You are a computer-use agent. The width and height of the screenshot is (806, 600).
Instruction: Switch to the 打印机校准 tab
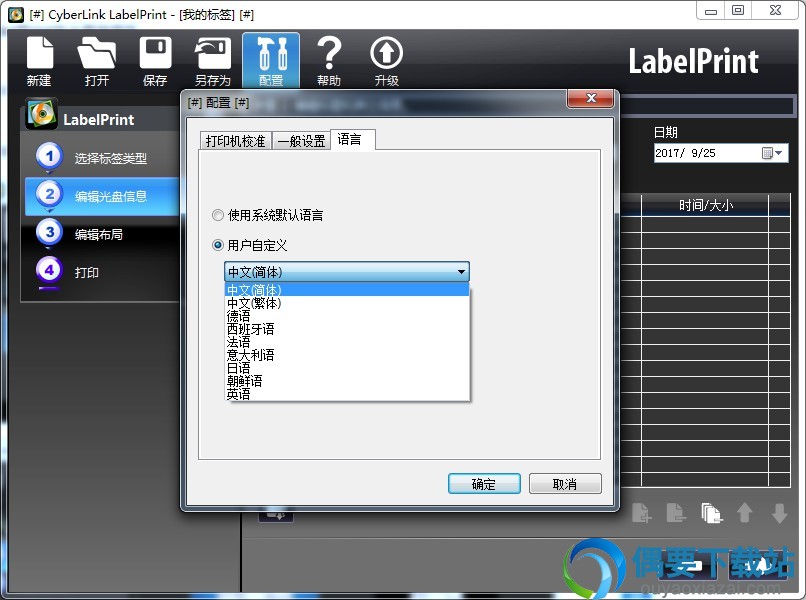235,140
